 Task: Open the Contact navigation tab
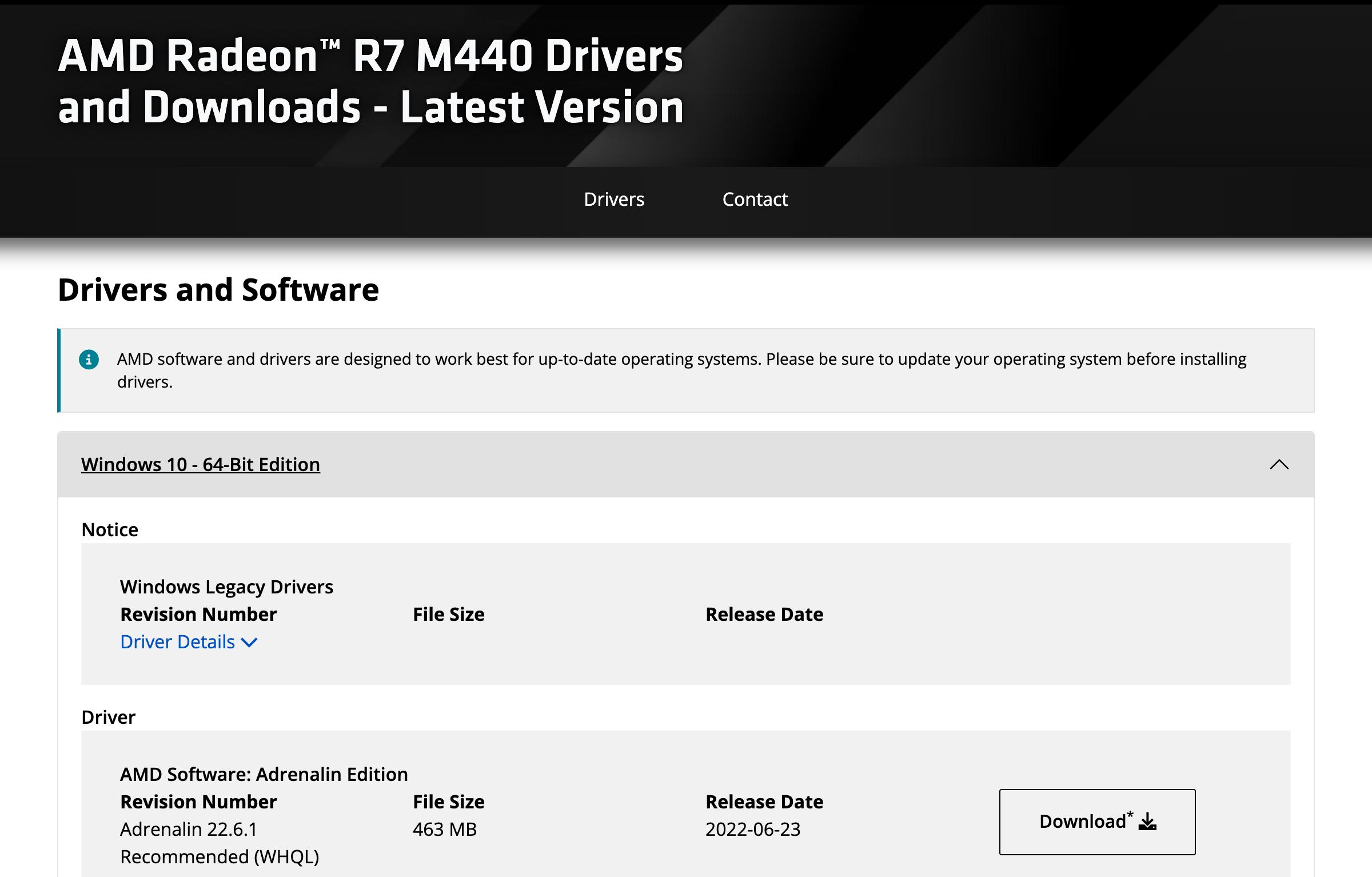755,200
